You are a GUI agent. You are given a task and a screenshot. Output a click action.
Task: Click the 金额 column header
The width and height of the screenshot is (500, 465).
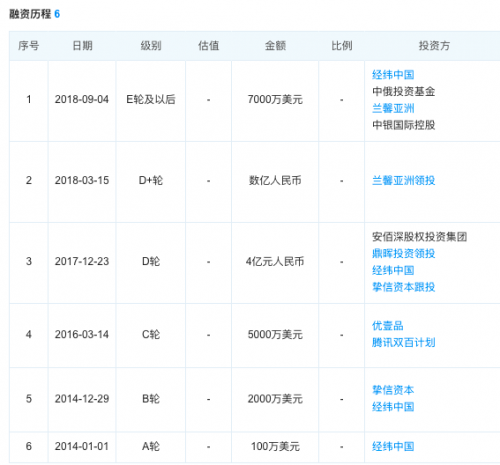tap(275, 46)
